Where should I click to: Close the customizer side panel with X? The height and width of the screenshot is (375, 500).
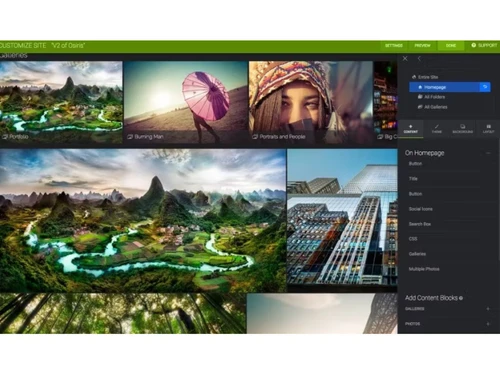(x=405, y=59)
